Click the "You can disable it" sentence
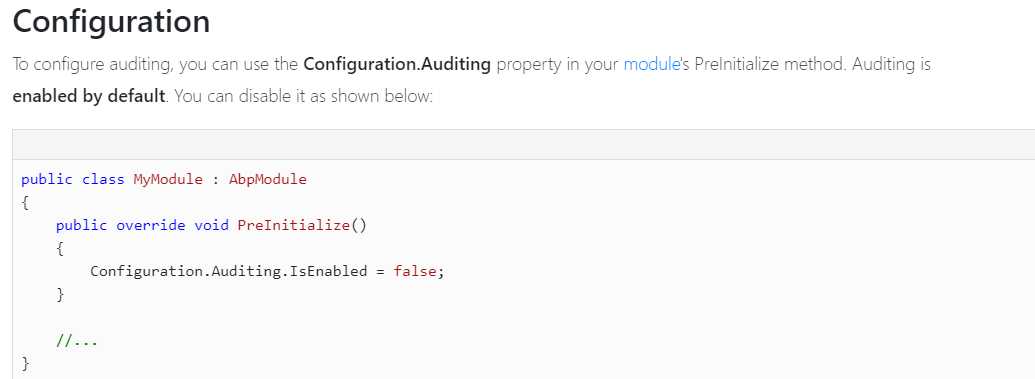The height and width of the screenshot is (379, 1035). tap(303, 96)
